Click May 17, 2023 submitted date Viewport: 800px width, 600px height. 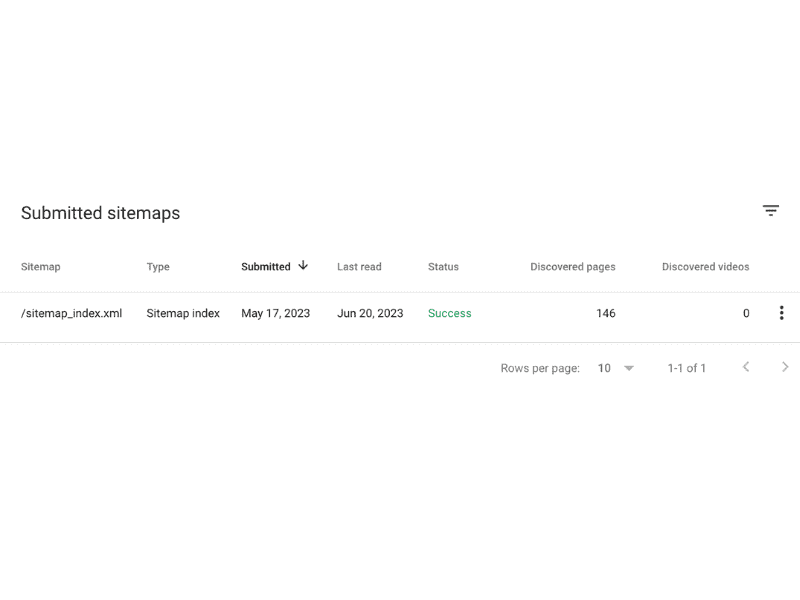[276, 313]
